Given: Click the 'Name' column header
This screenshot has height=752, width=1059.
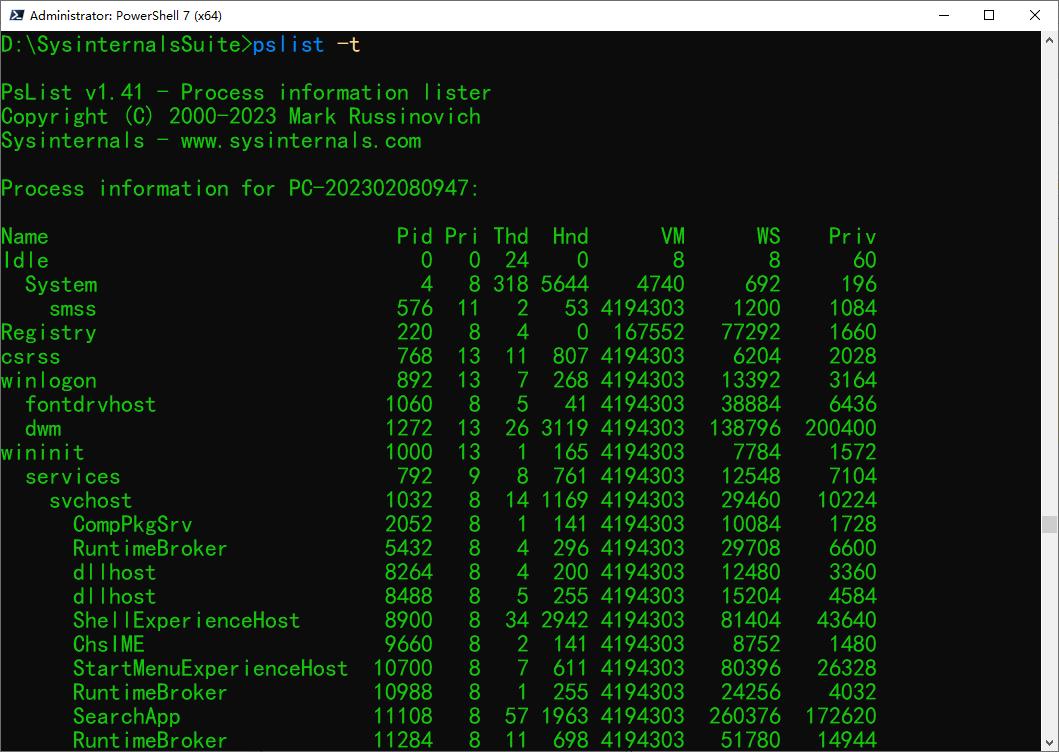Looking at the screenshot, I should click(x=25, y=236).
